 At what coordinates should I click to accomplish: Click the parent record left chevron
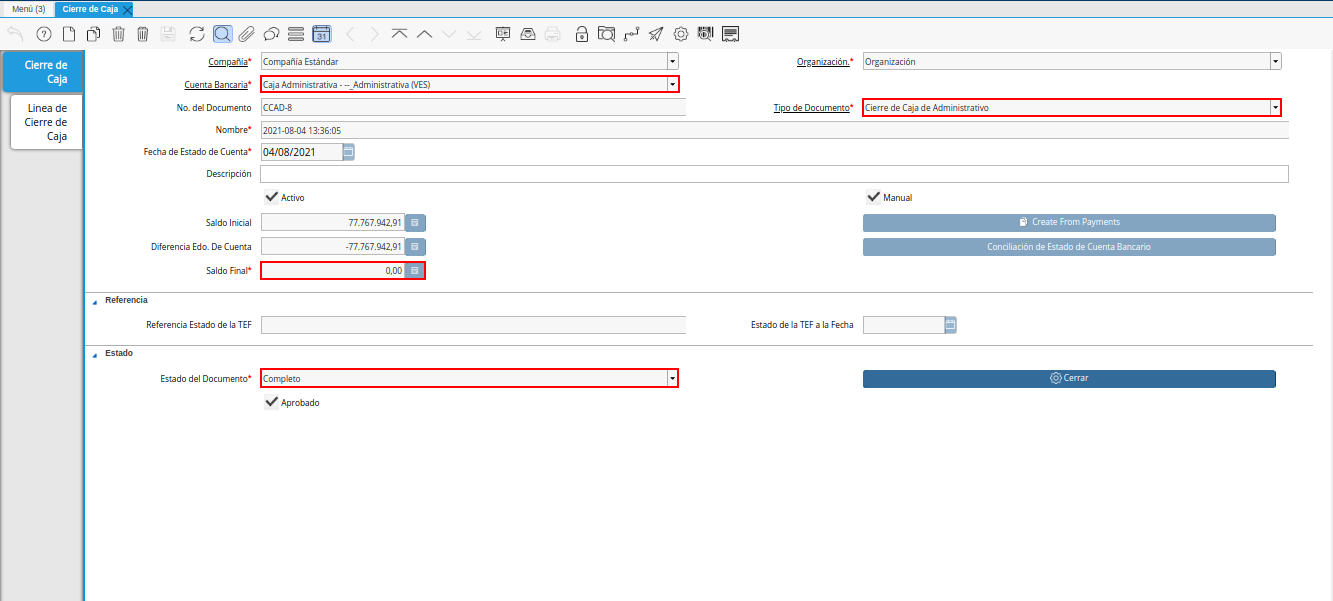click(350, 34)
